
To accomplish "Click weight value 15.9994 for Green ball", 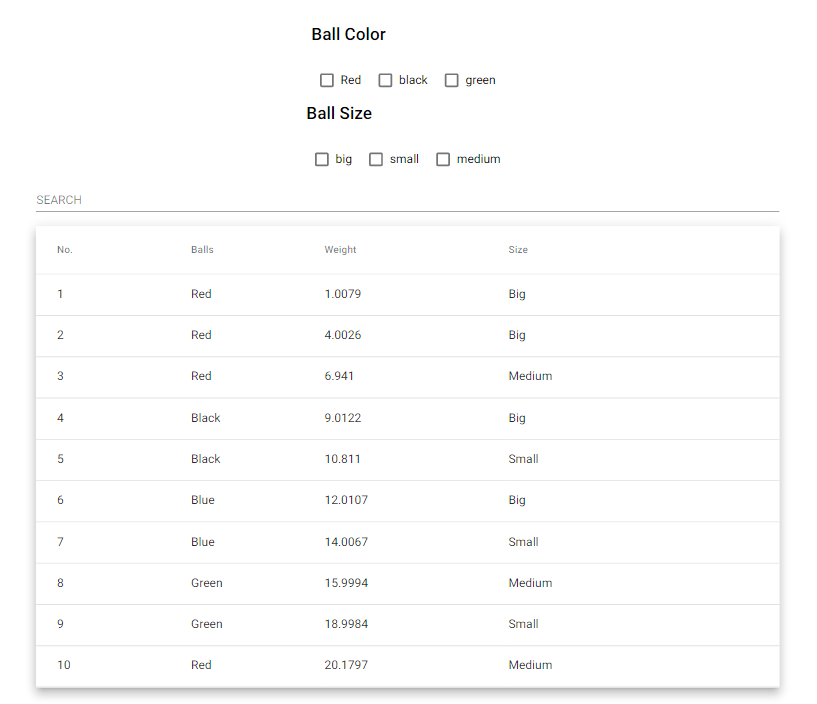I will point(346,583).
